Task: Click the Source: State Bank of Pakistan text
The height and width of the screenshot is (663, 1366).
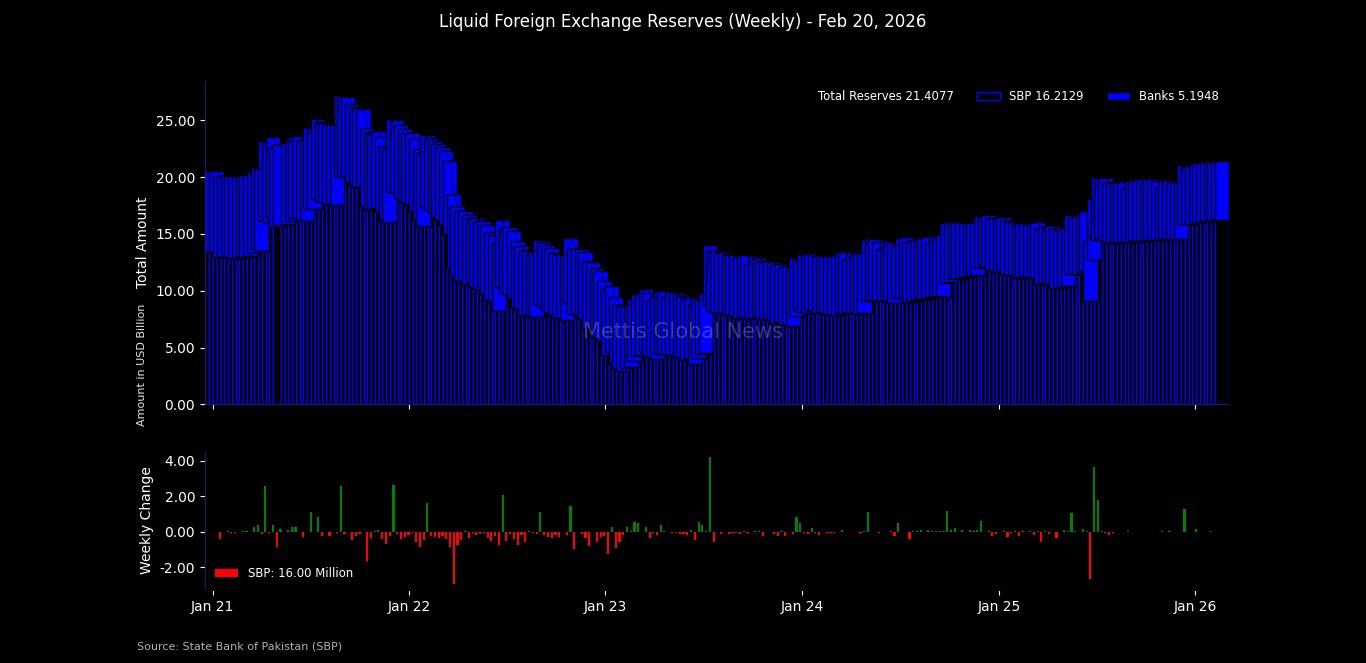Action: click(239, 647)
